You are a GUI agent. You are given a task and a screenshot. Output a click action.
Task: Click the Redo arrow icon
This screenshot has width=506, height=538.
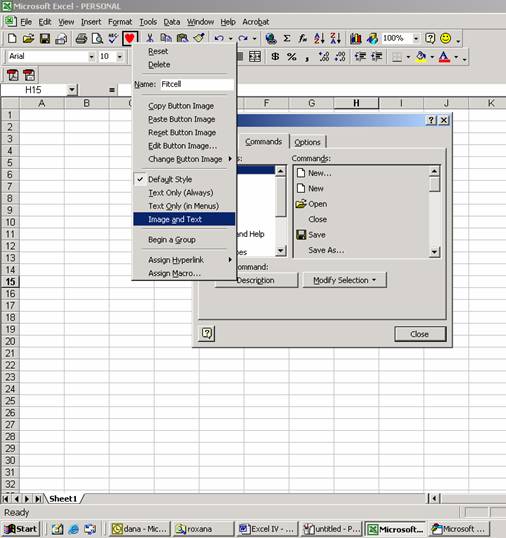pos(243,38)
